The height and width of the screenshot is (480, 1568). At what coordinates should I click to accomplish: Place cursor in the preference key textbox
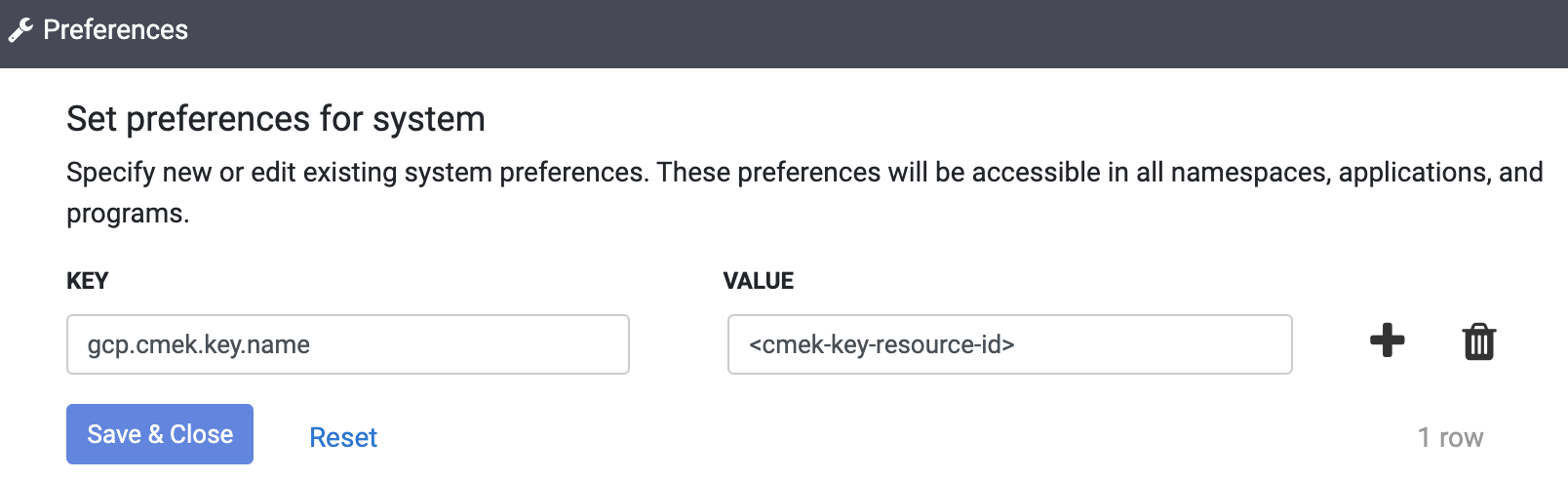pos(347,344)
